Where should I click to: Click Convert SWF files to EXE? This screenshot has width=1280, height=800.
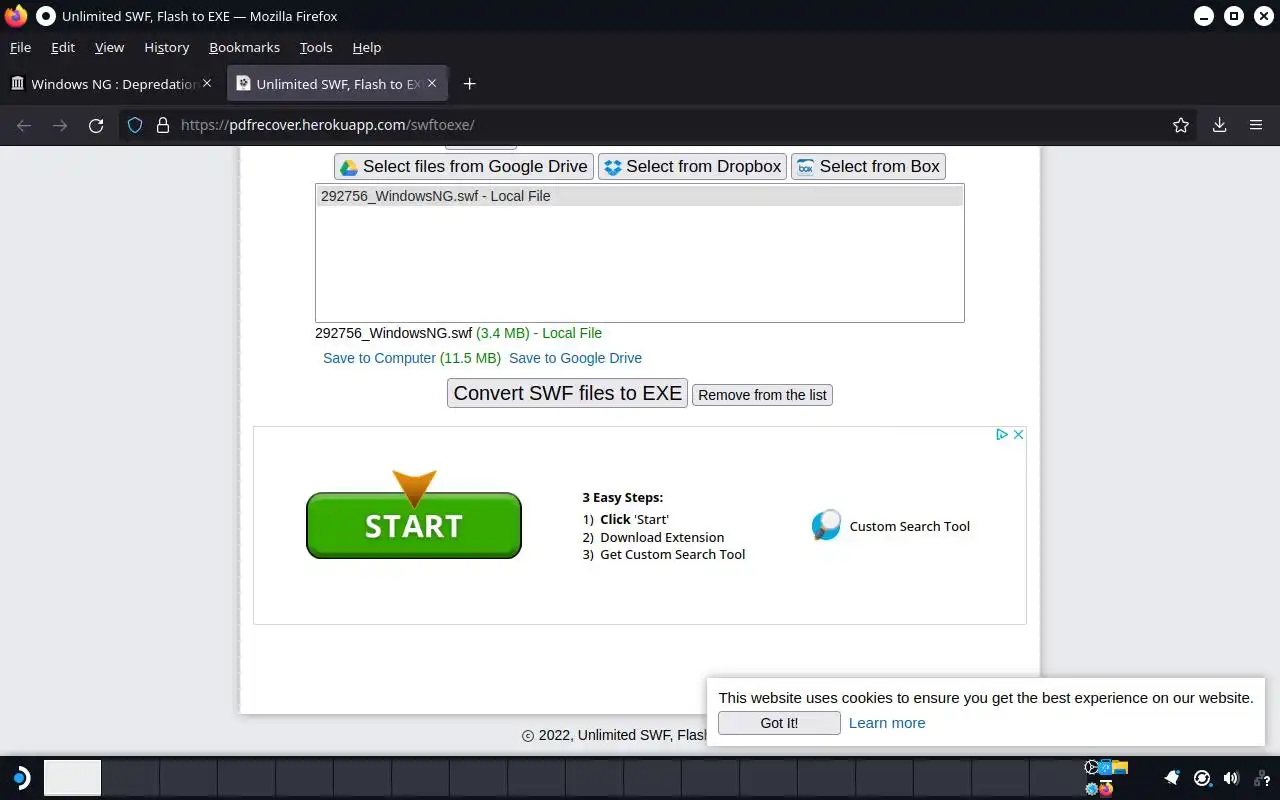click(x=568, y=393)
